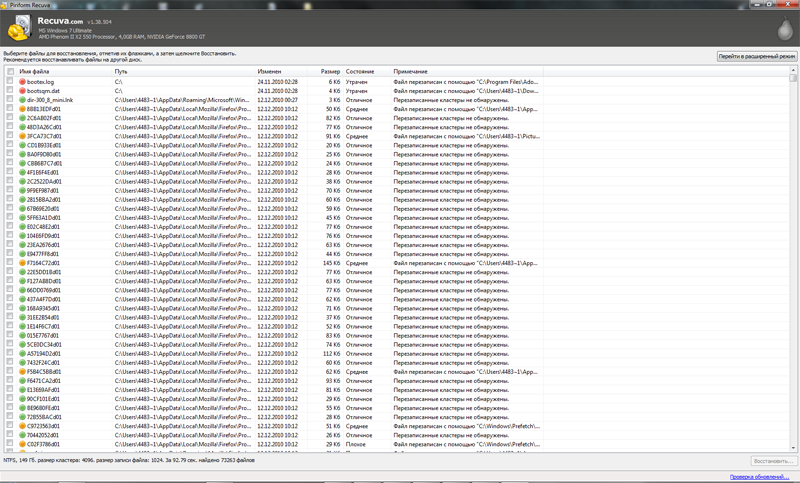
Task: Select the file name E9477FF8d01
Action: [x=43, y=254]
